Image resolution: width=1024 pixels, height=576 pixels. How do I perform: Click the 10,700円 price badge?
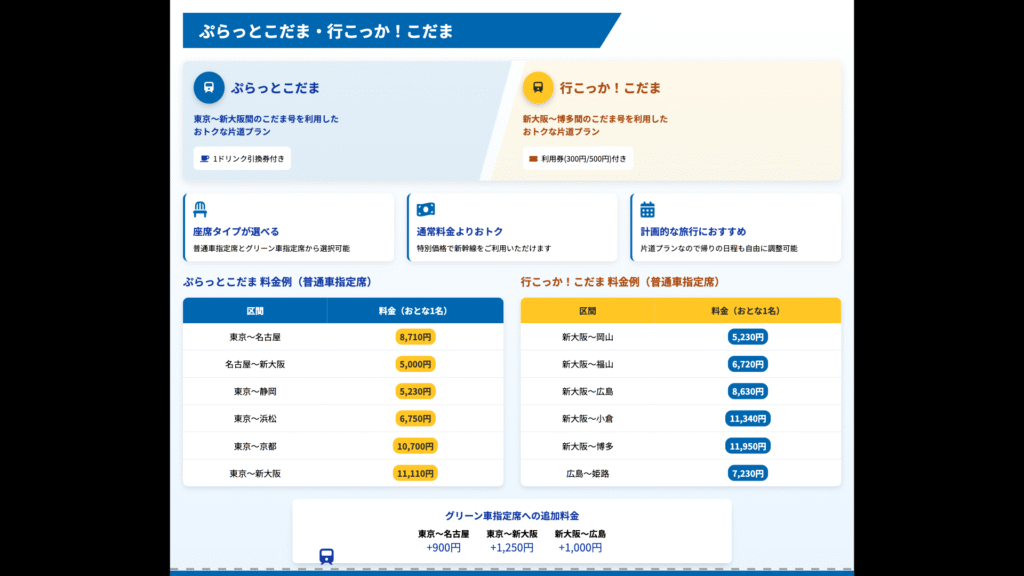click(x=415, y=446)
